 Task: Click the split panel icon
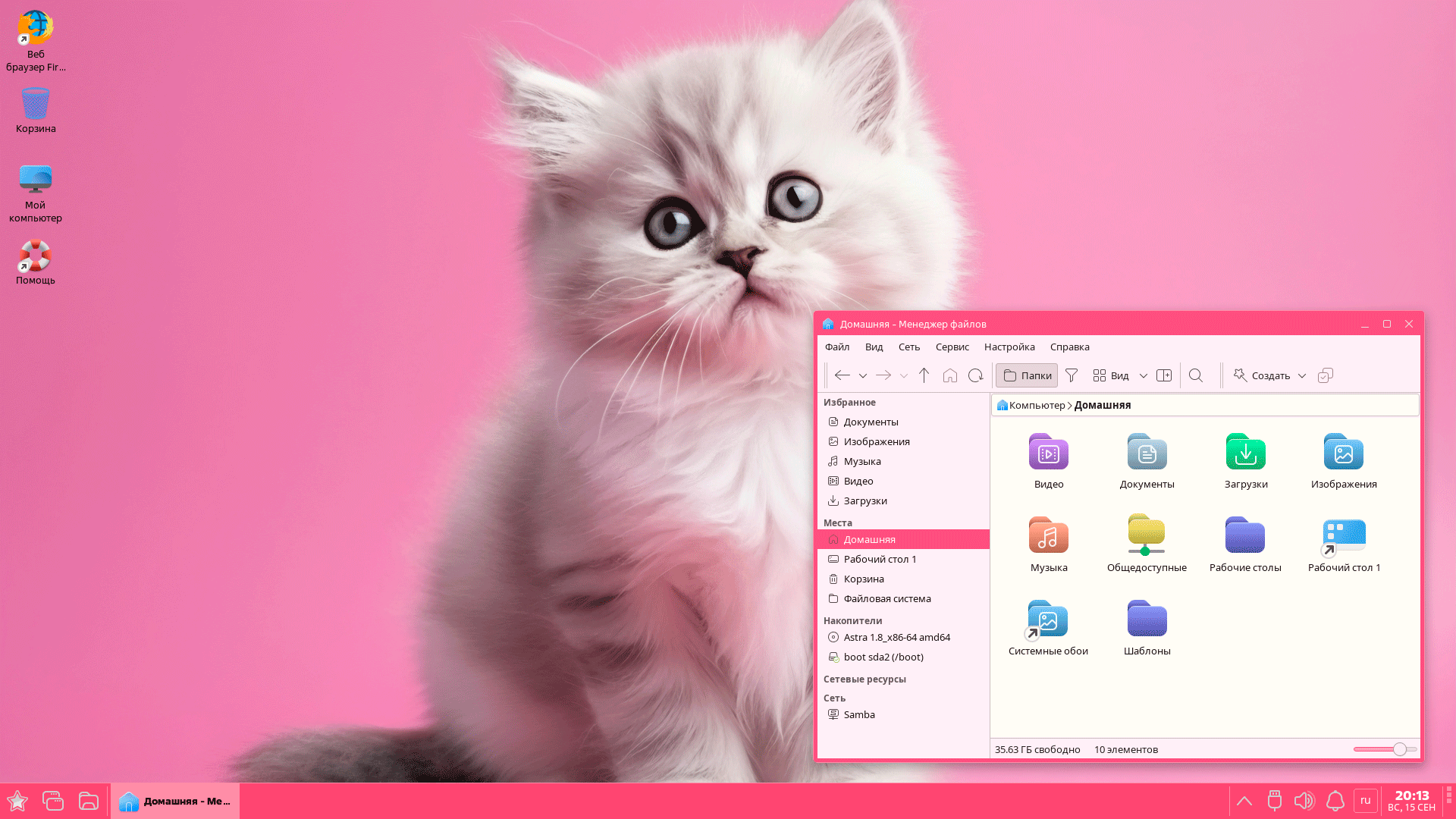(1164, 375)
